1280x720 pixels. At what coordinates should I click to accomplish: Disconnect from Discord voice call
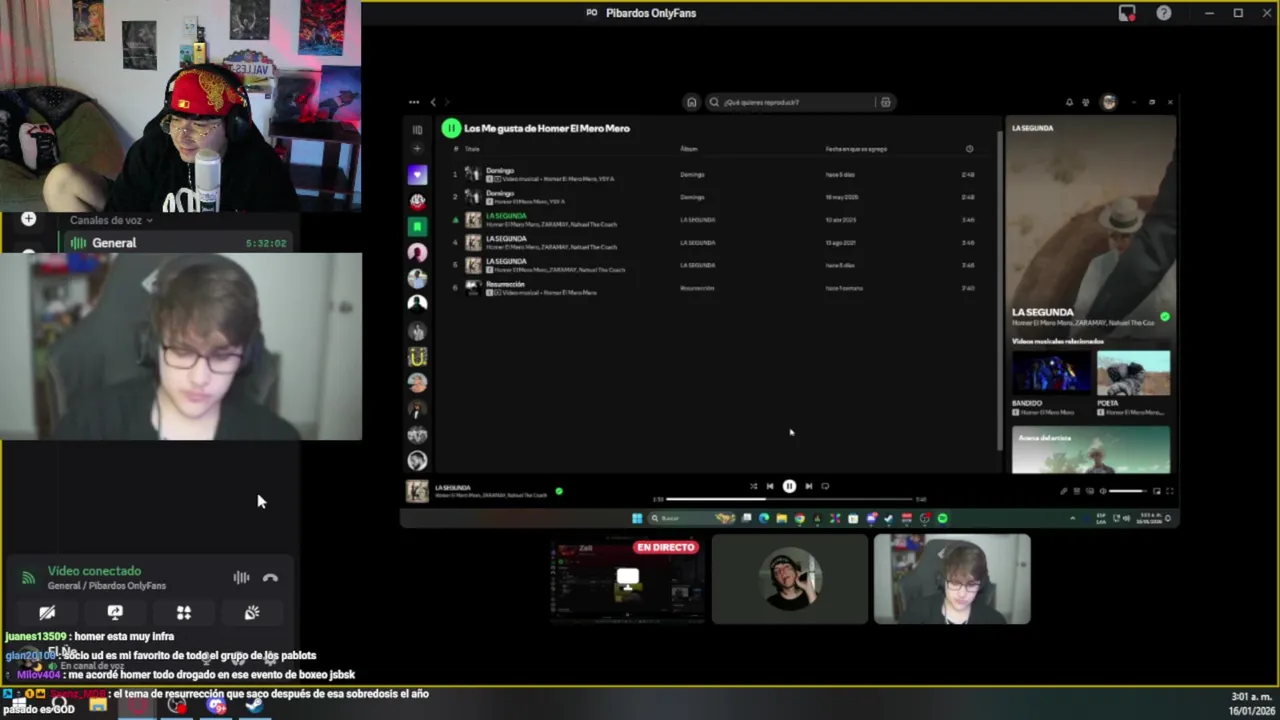pyautogui.click(x=270, y=578)
